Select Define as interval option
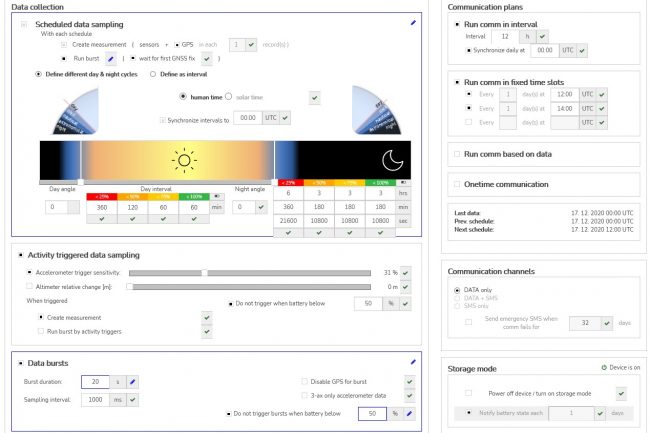 click(152, 74)
